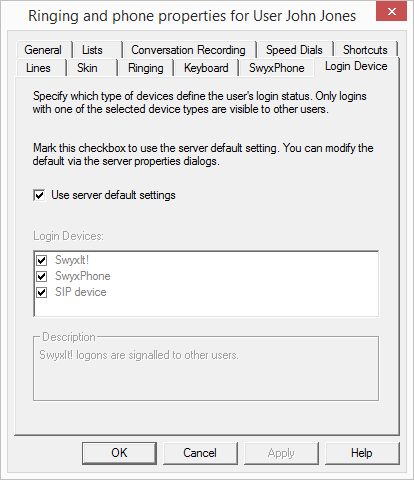Open the General tab

(43, 50)
